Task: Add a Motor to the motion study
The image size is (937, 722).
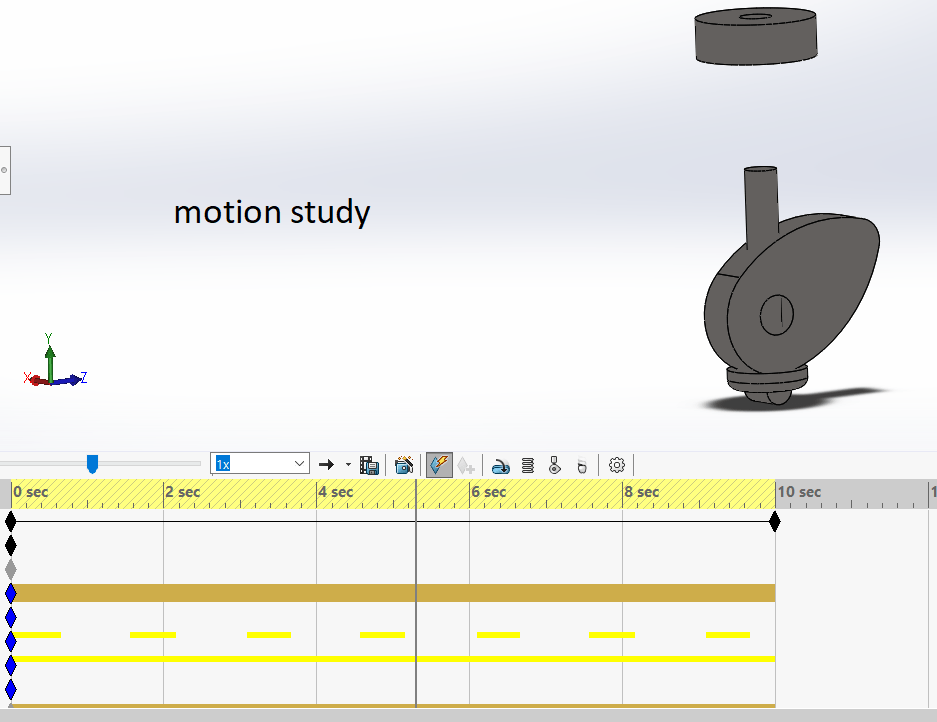Action: pos(502,464)
